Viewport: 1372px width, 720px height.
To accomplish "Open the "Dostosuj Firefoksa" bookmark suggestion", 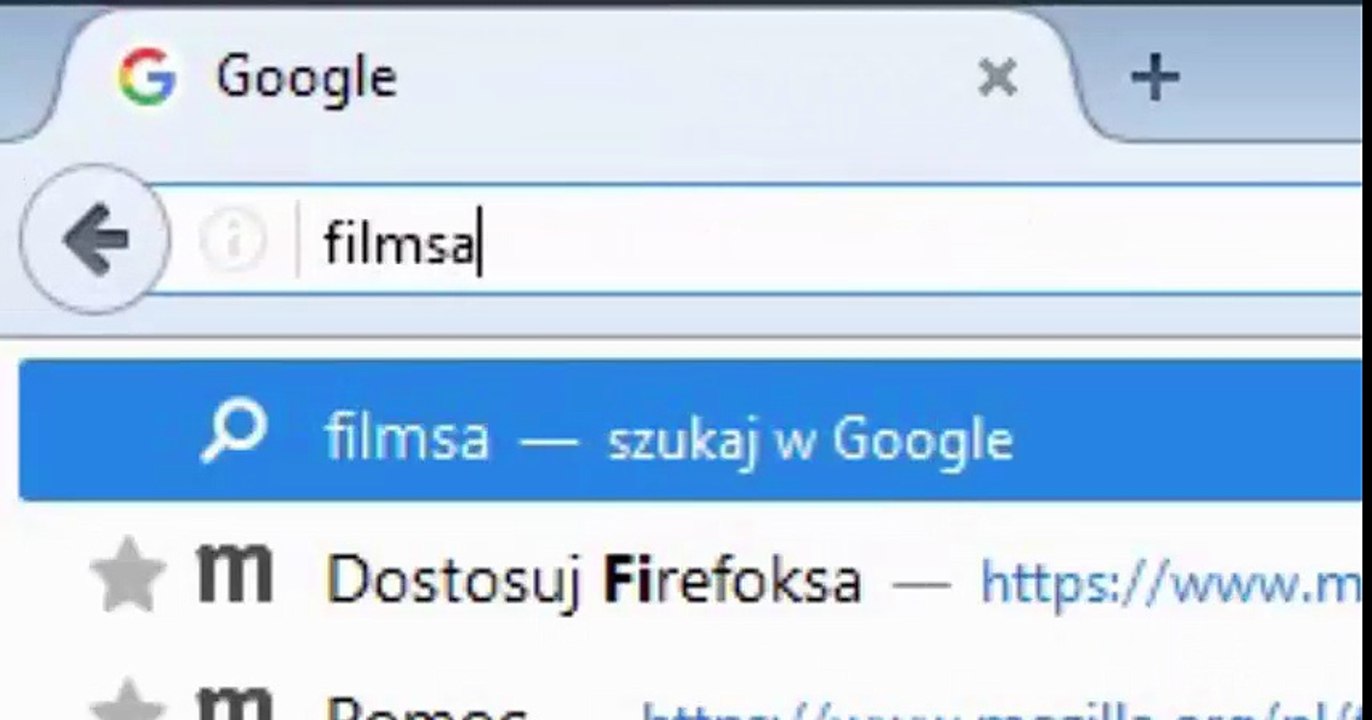I will [x=592, y=579].
